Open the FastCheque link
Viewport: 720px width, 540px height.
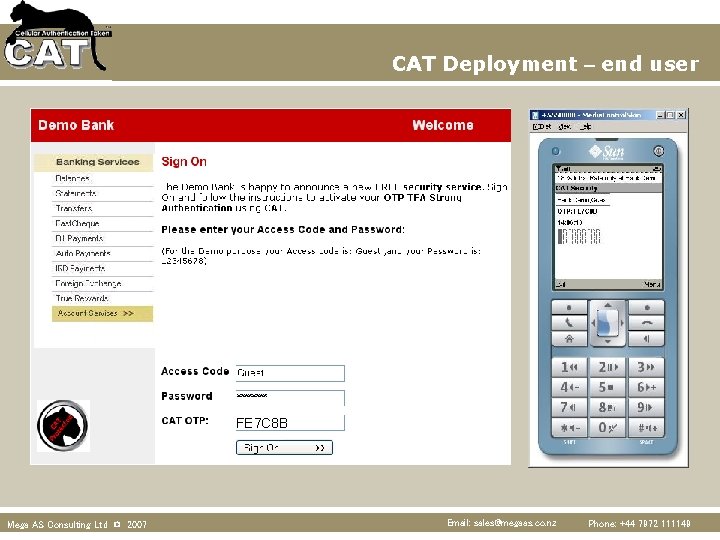coord(77,224)
